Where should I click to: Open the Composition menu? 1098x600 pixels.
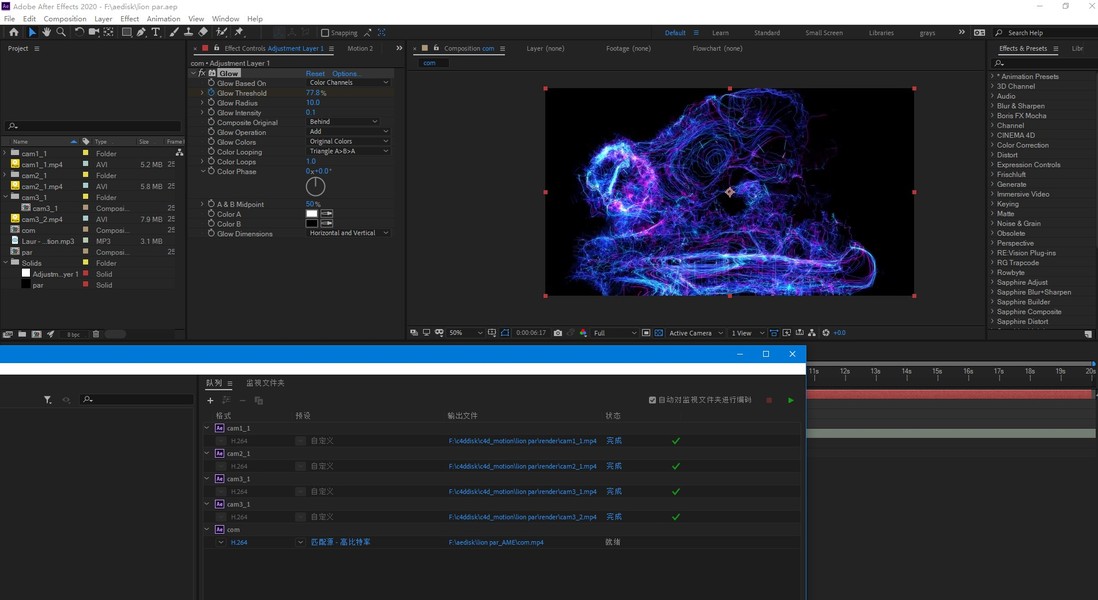coord(64,19)
